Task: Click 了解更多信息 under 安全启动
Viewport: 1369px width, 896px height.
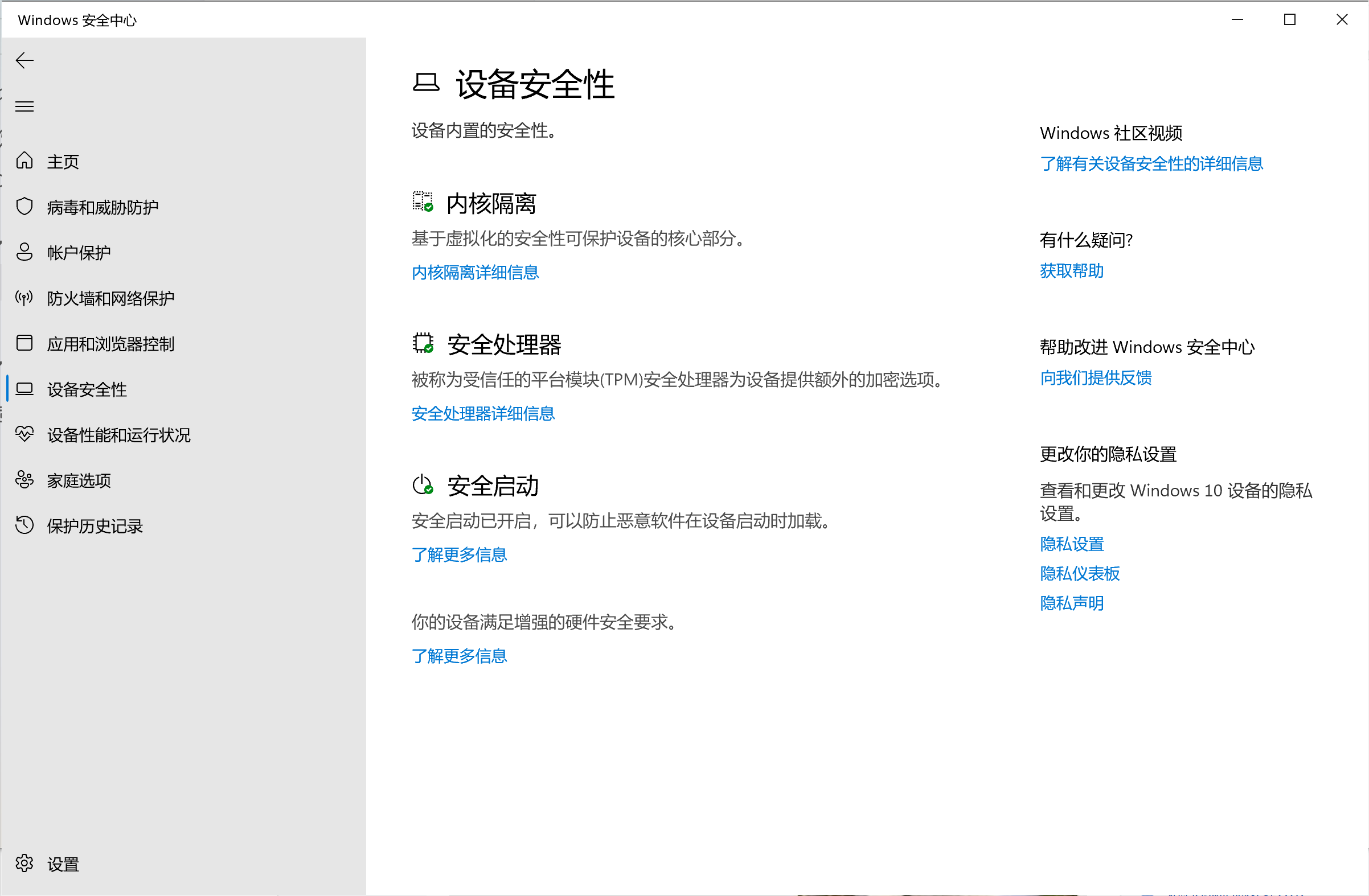Action: click(x=458, y=554)
